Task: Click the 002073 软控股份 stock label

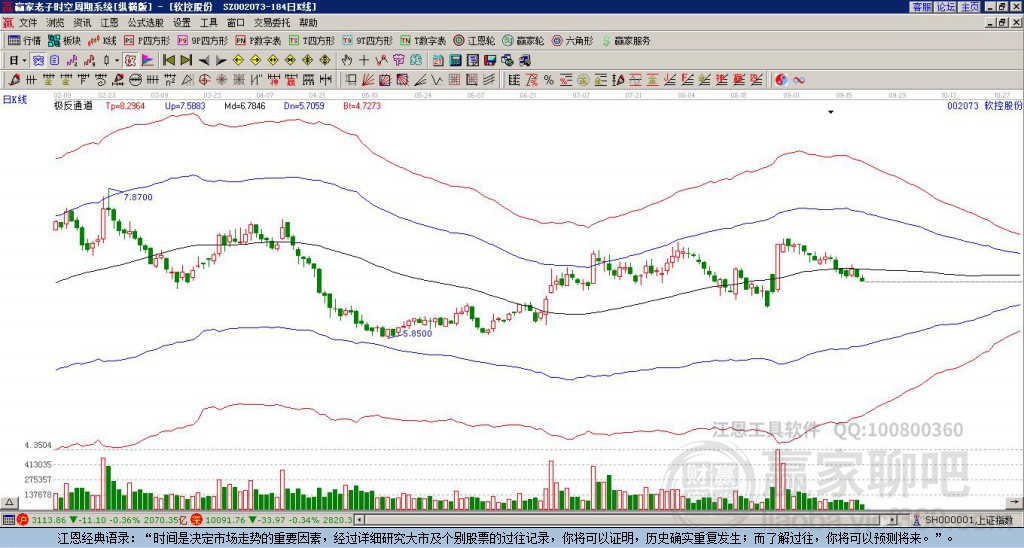Action: pos(985,105)
